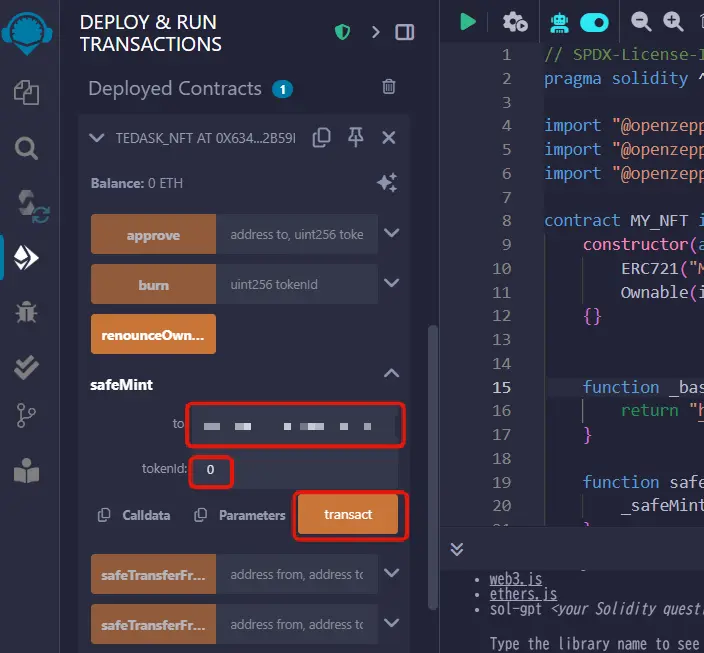
Task: Click 'pragma solidity' code line
Action: 624,79
